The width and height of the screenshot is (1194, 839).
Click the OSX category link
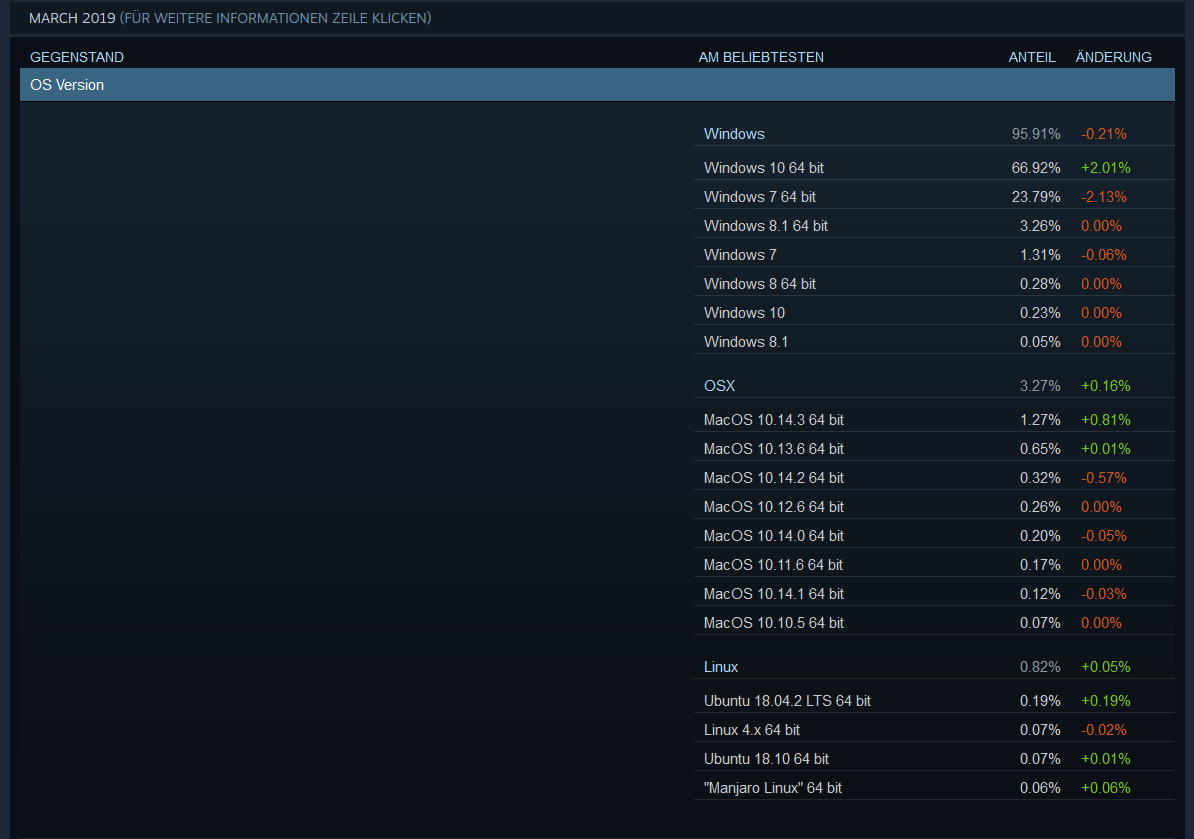pyautogui.click(x=720, y=386)
